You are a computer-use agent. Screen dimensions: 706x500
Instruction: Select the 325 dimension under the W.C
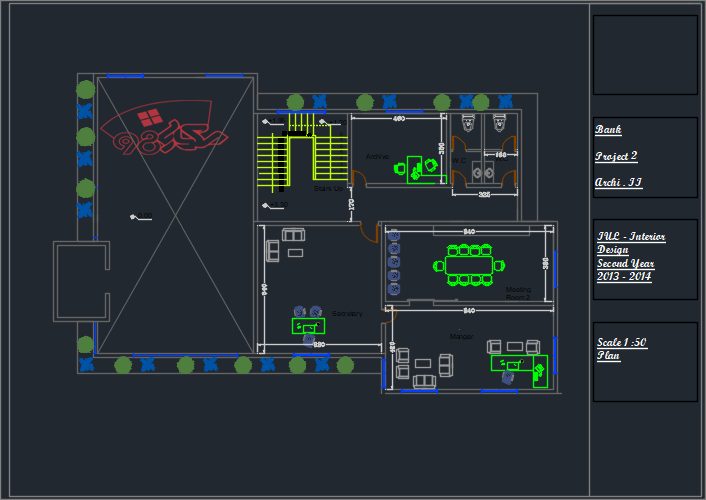point(484,195)
